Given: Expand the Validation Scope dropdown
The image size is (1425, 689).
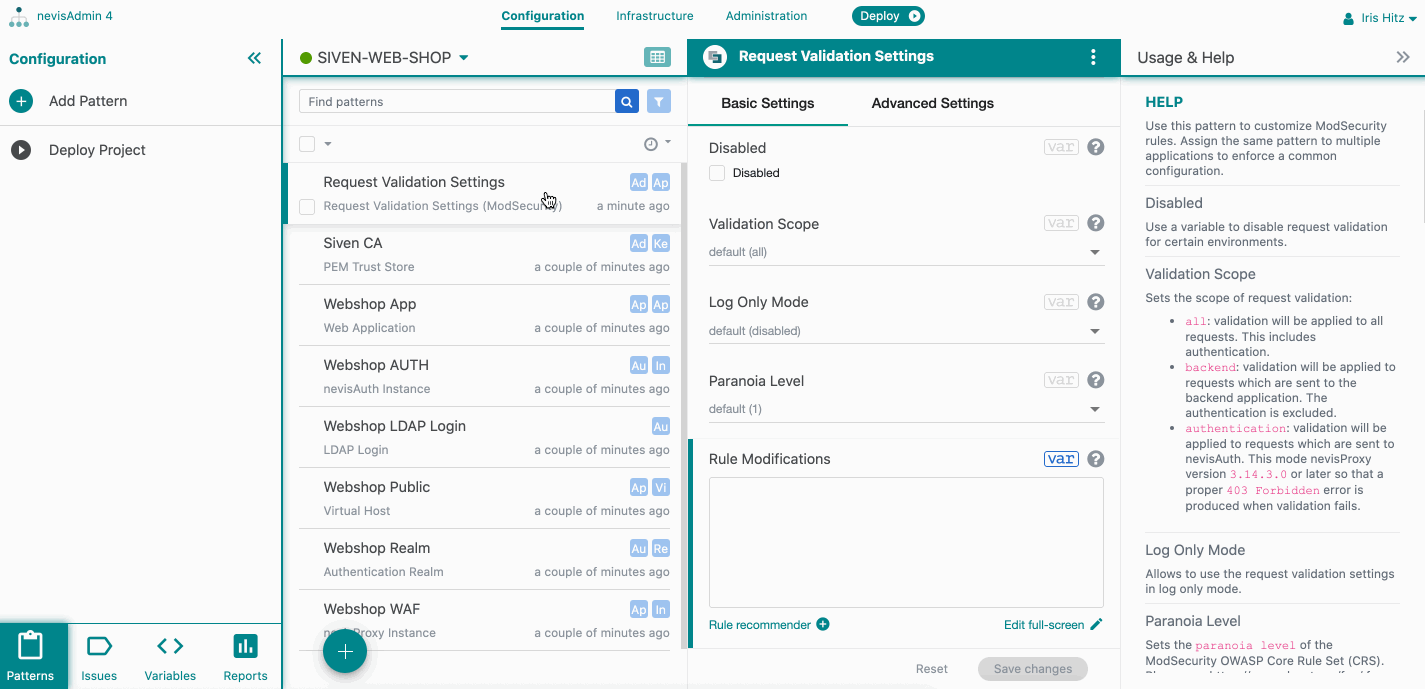Looking at the screenshot, I should (905, 252).
